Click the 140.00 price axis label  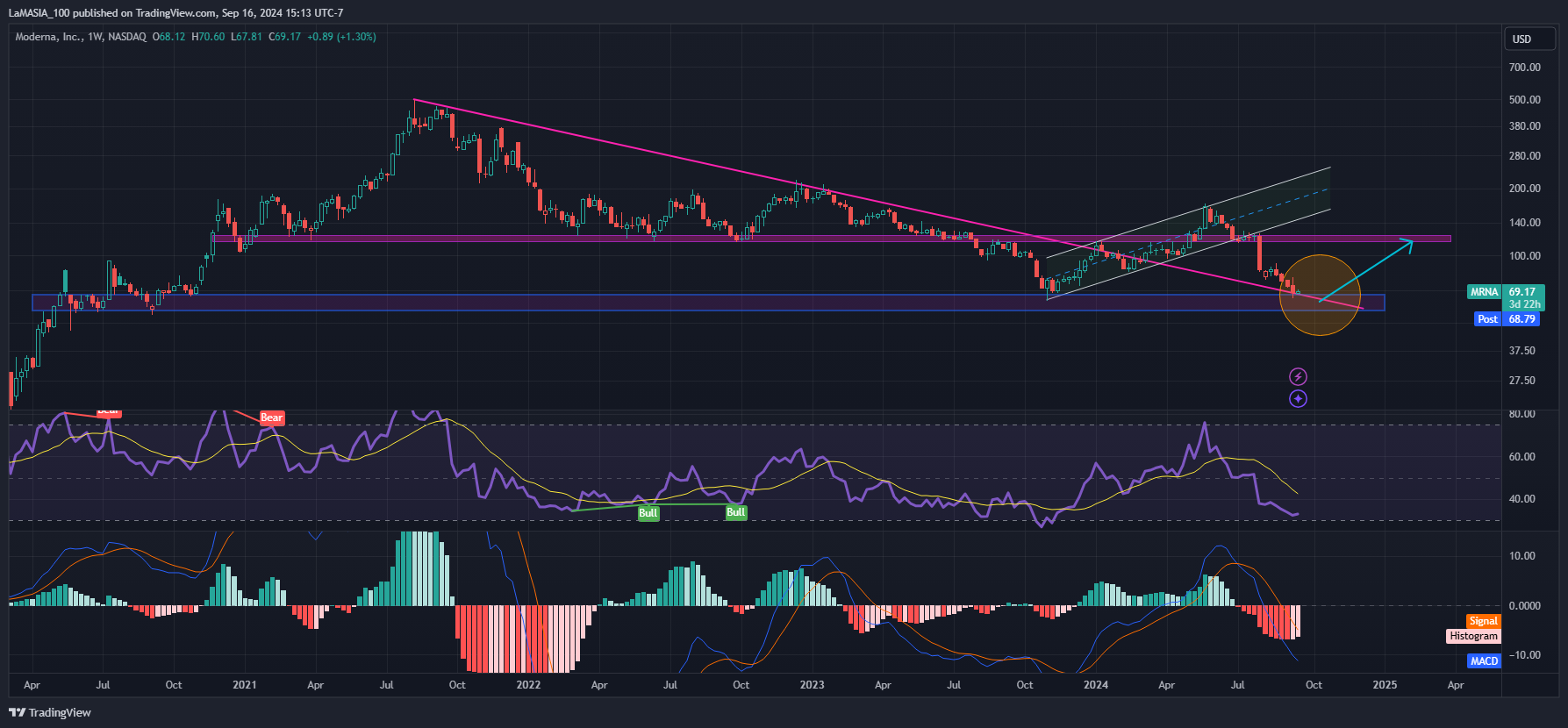click(1524, 223)
